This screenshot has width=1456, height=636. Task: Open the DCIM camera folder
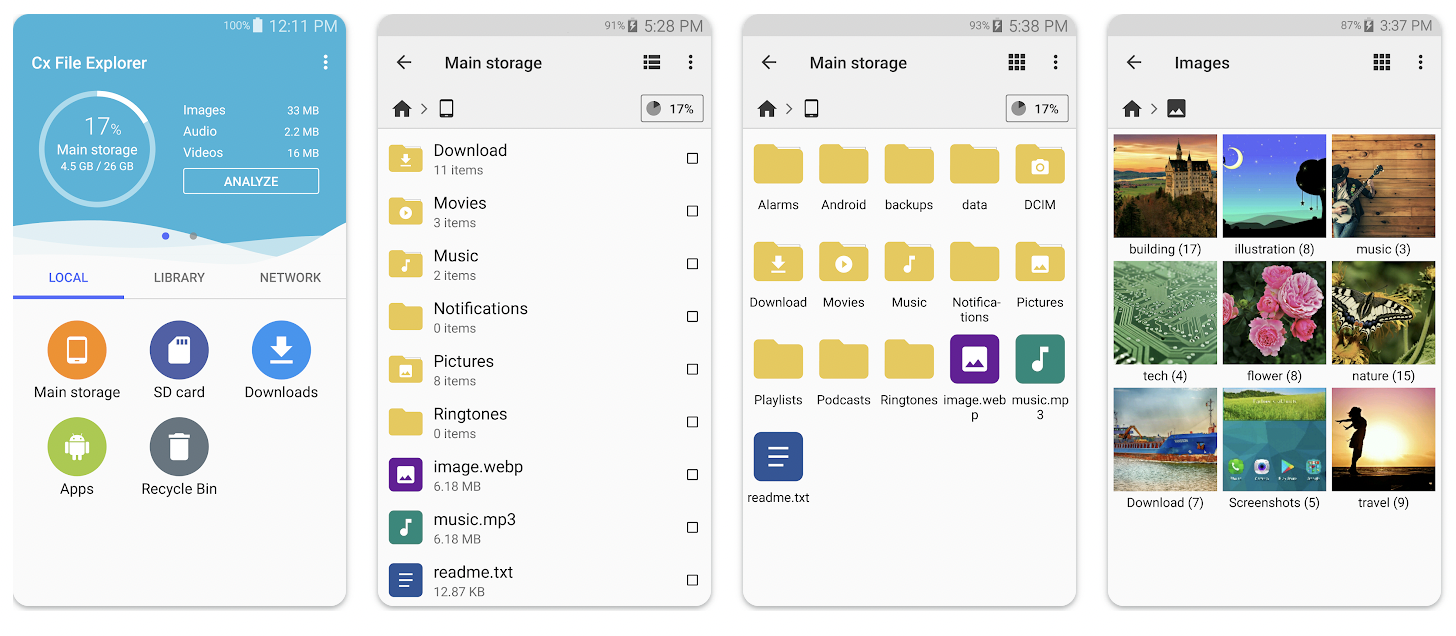pyautogui.click(x=1040, y=166)
